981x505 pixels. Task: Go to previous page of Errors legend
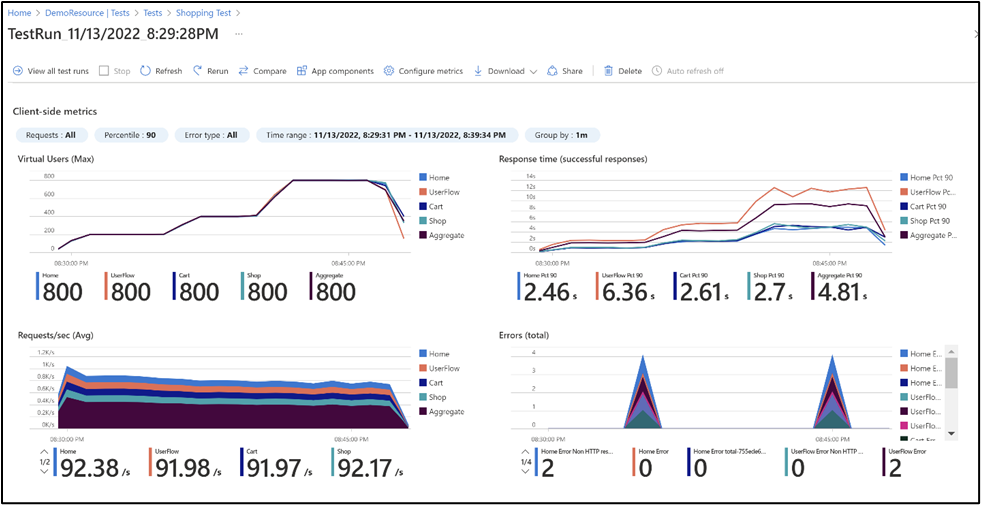(527, 451)
